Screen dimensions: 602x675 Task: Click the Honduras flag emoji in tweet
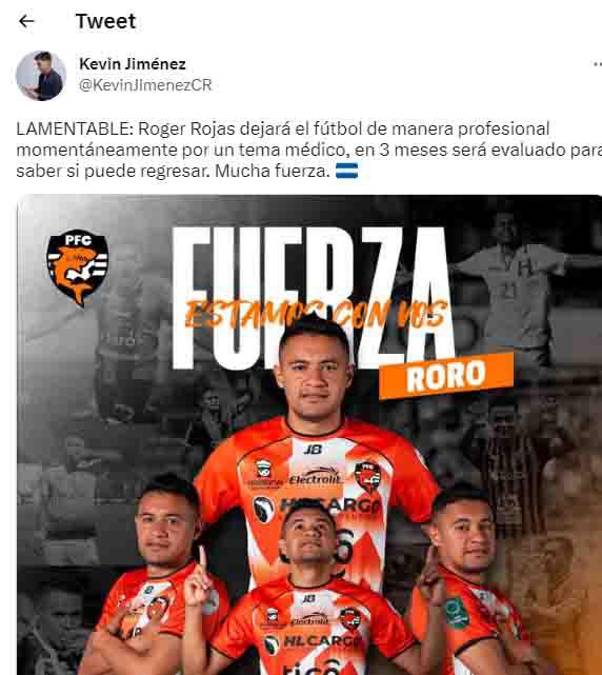[347, 171]
